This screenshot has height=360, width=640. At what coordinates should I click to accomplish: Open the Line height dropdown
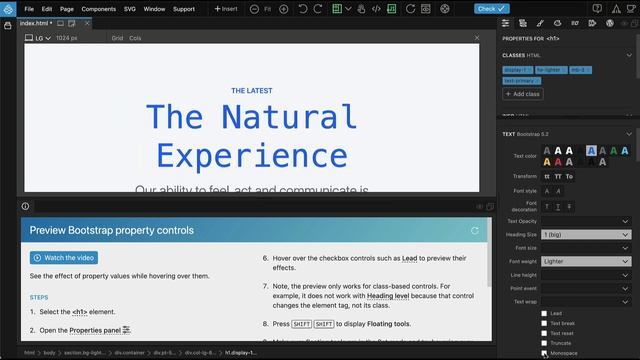click(586, 275)
